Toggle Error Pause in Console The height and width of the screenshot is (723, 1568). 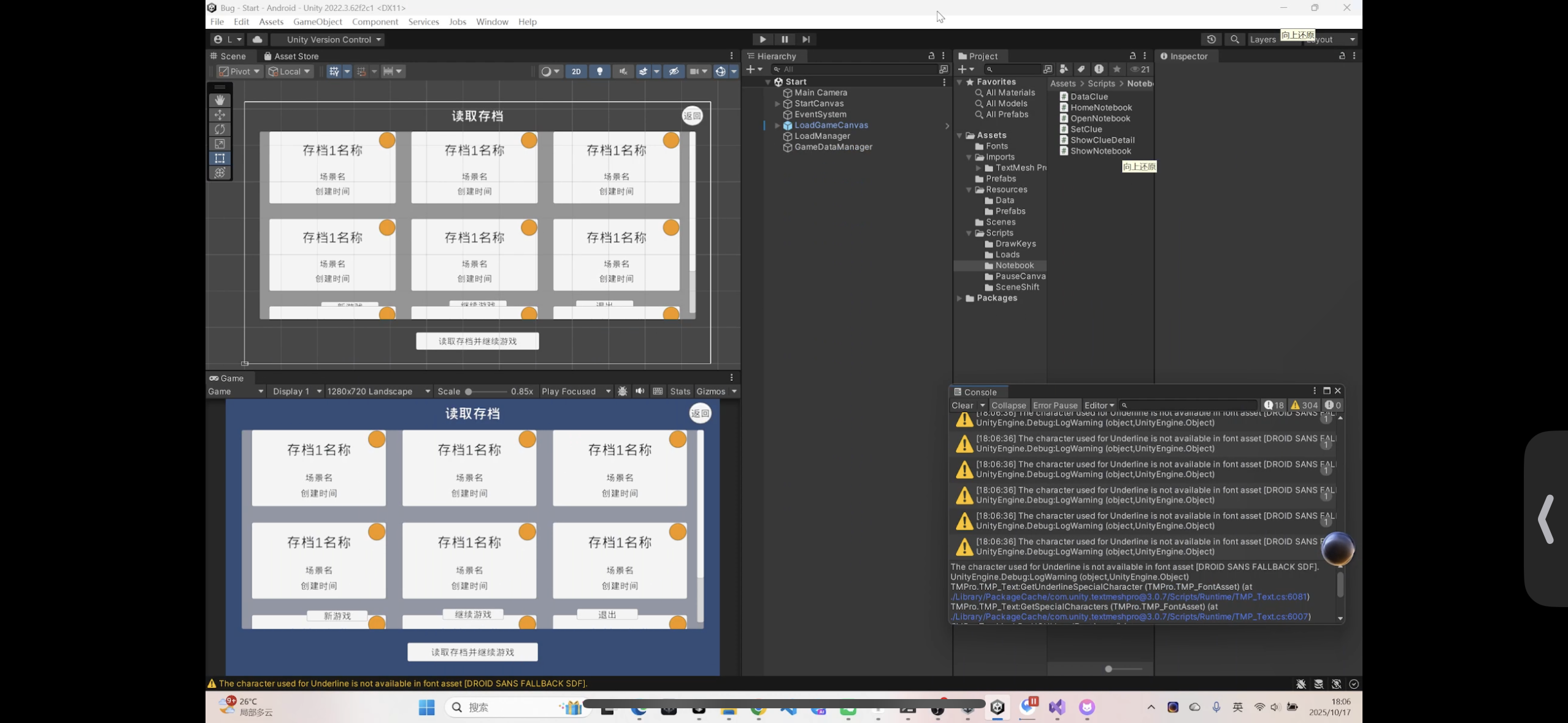click(x=1055, y=405)
